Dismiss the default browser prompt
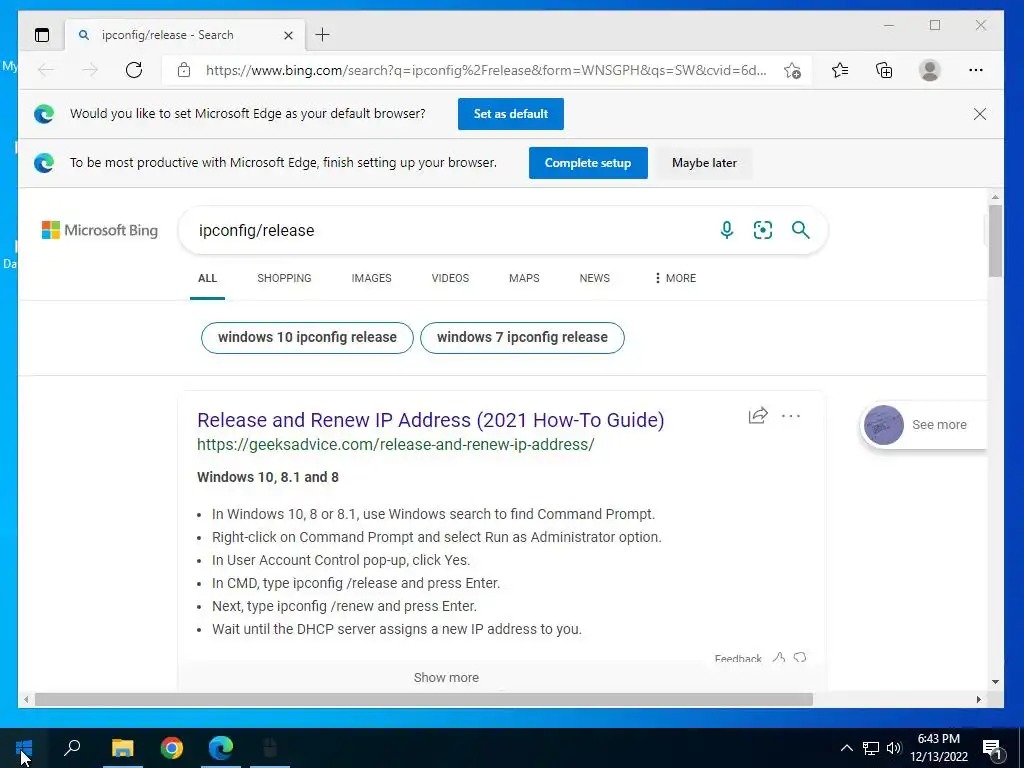 tap(980, 114)
